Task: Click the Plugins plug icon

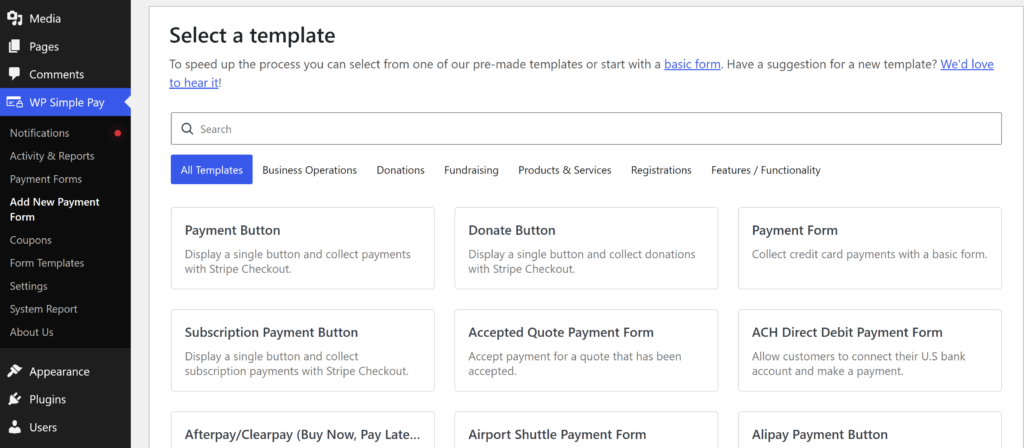Action: [14, 399]
